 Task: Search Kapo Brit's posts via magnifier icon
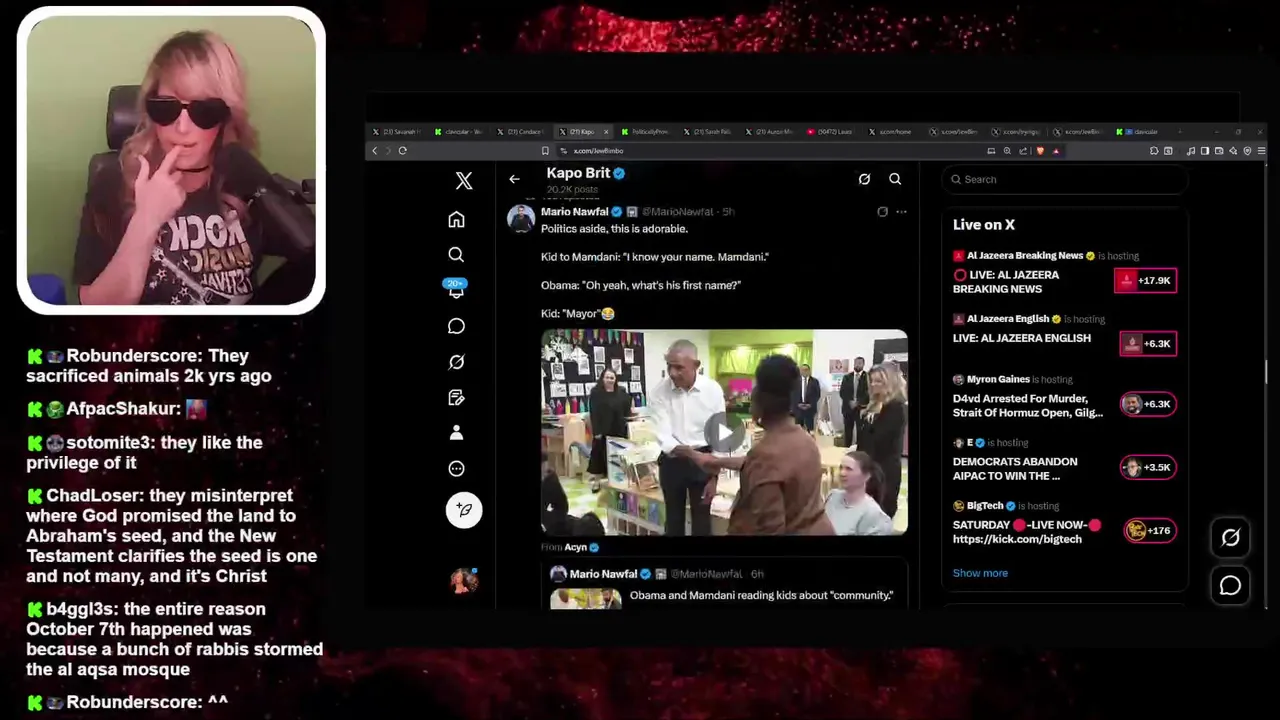[895, 179]
